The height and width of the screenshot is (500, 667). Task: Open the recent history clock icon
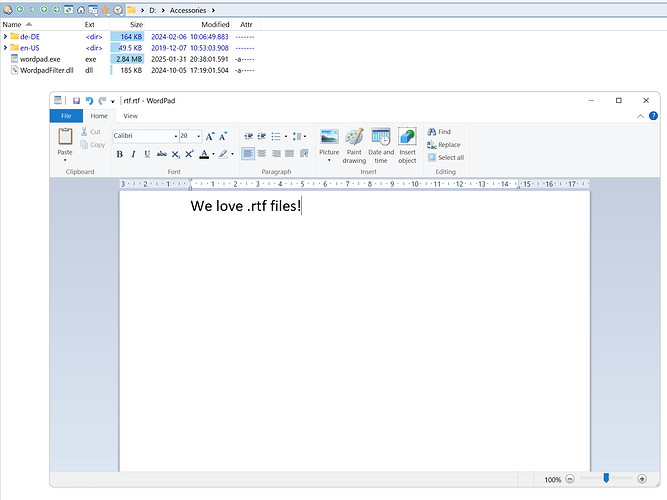[118, 9]
